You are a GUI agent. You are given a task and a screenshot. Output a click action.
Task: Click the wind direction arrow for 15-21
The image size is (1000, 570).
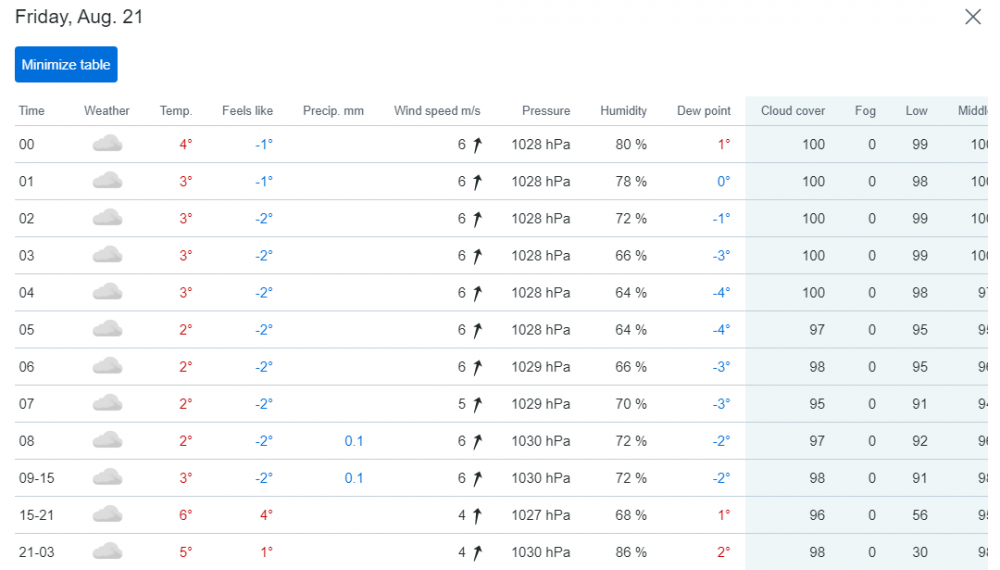tap(477, 515)
